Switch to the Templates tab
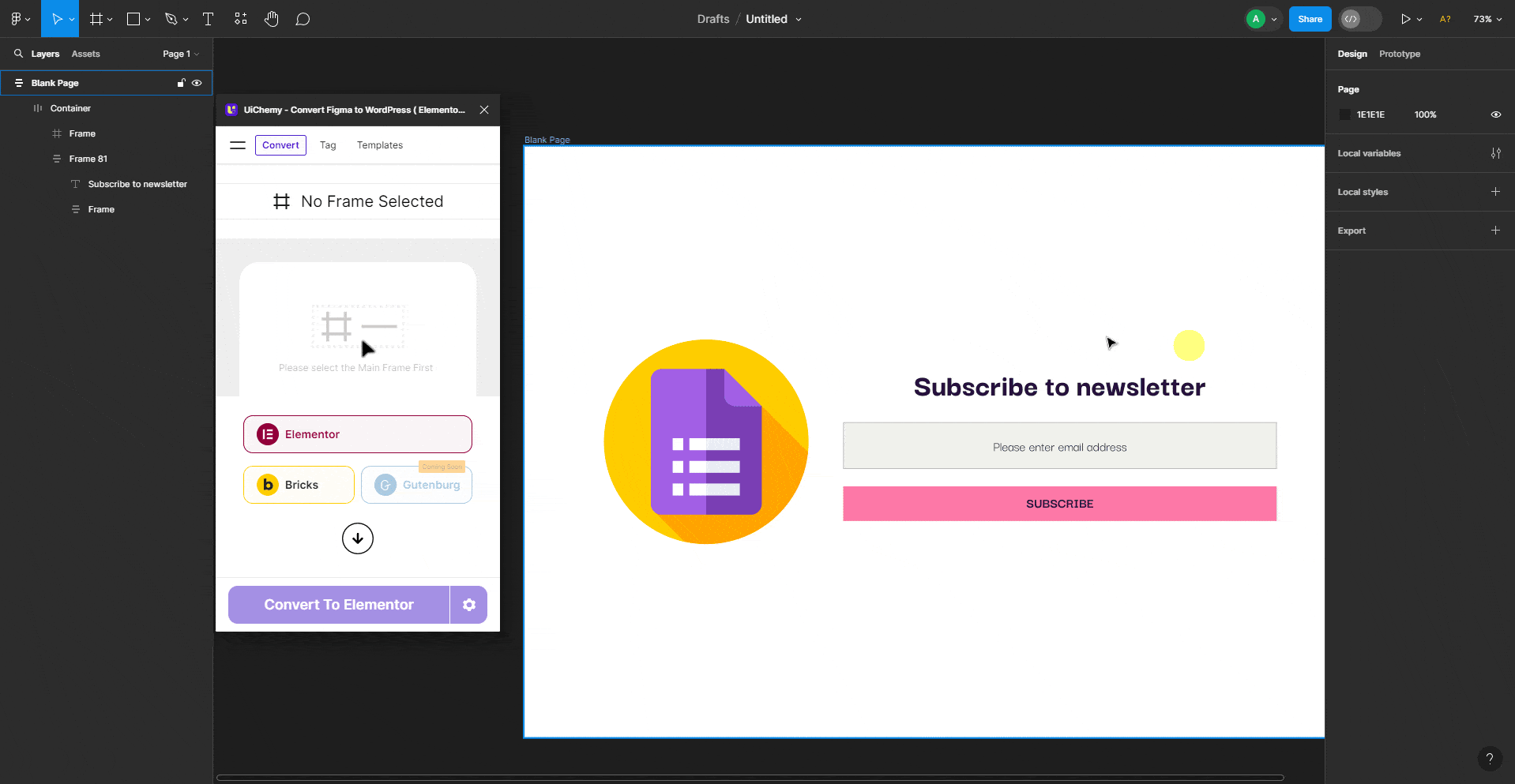Viewport: 1515px width, 784px height. (379, 144)
